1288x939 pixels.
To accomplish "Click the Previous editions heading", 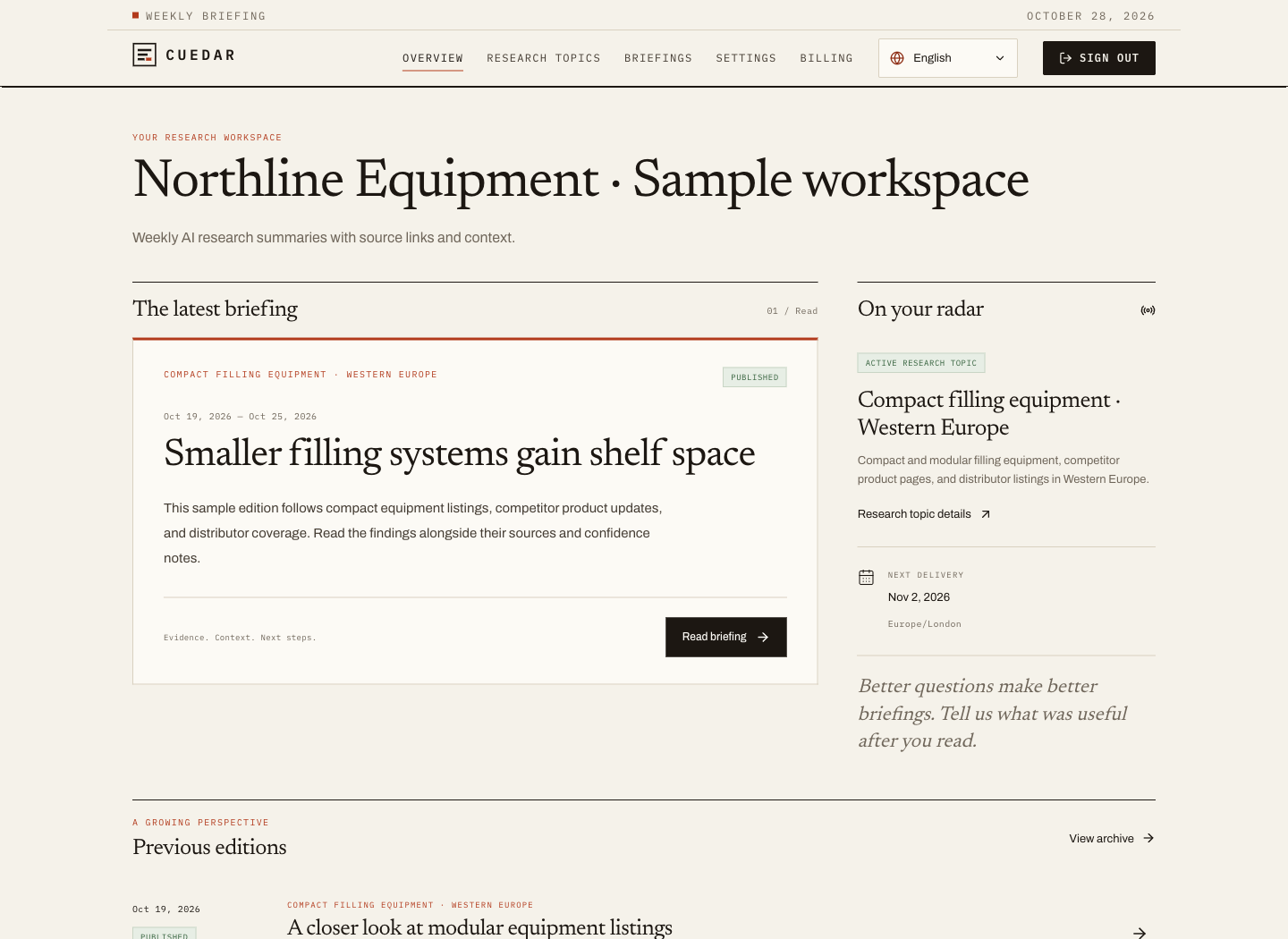I will coord(209,847).
